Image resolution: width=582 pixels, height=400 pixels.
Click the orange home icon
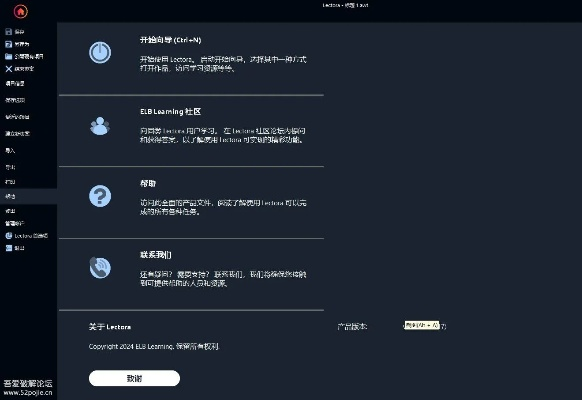21,12
